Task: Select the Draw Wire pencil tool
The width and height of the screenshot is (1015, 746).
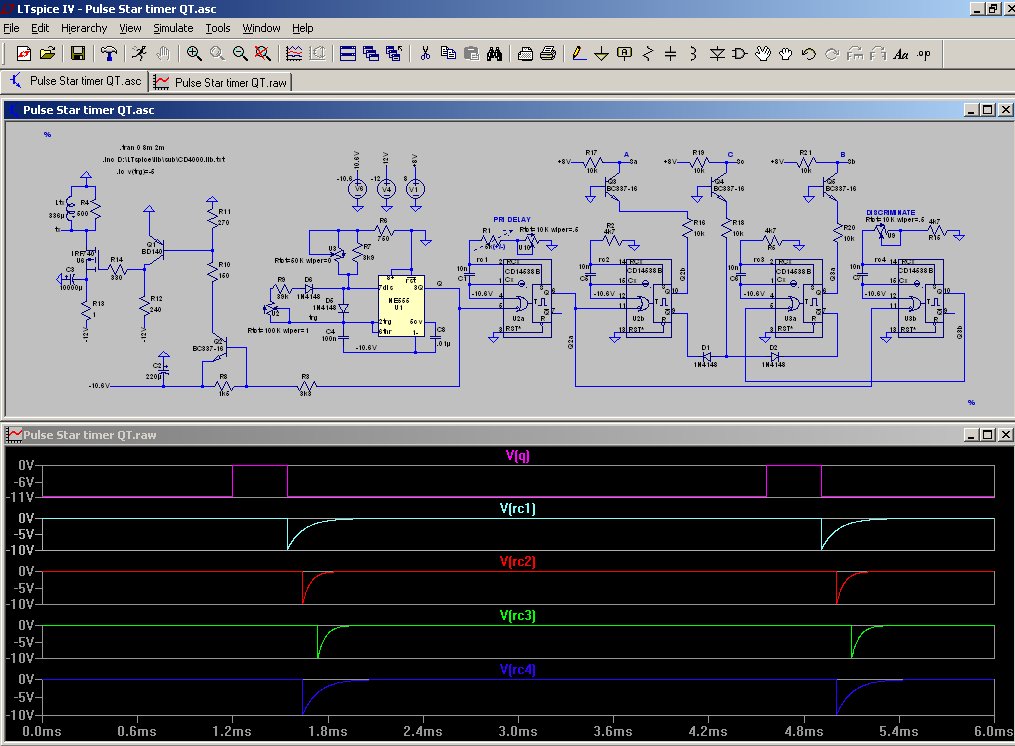Action: pos(577,53)
